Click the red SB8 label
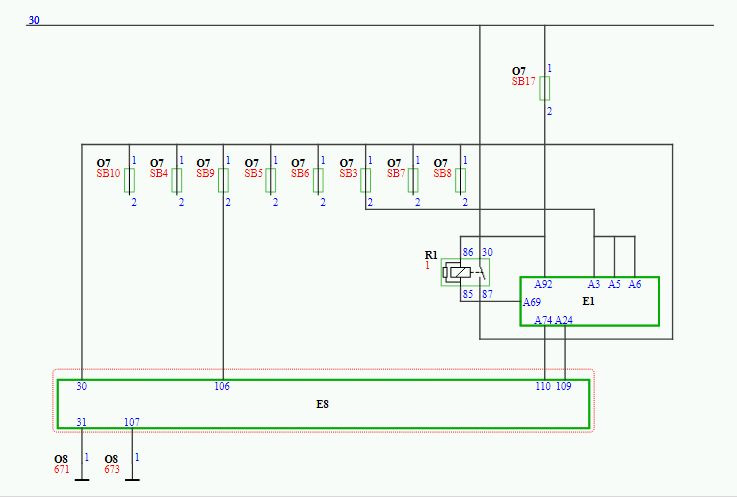737x497 pixels. coord(442,173)
